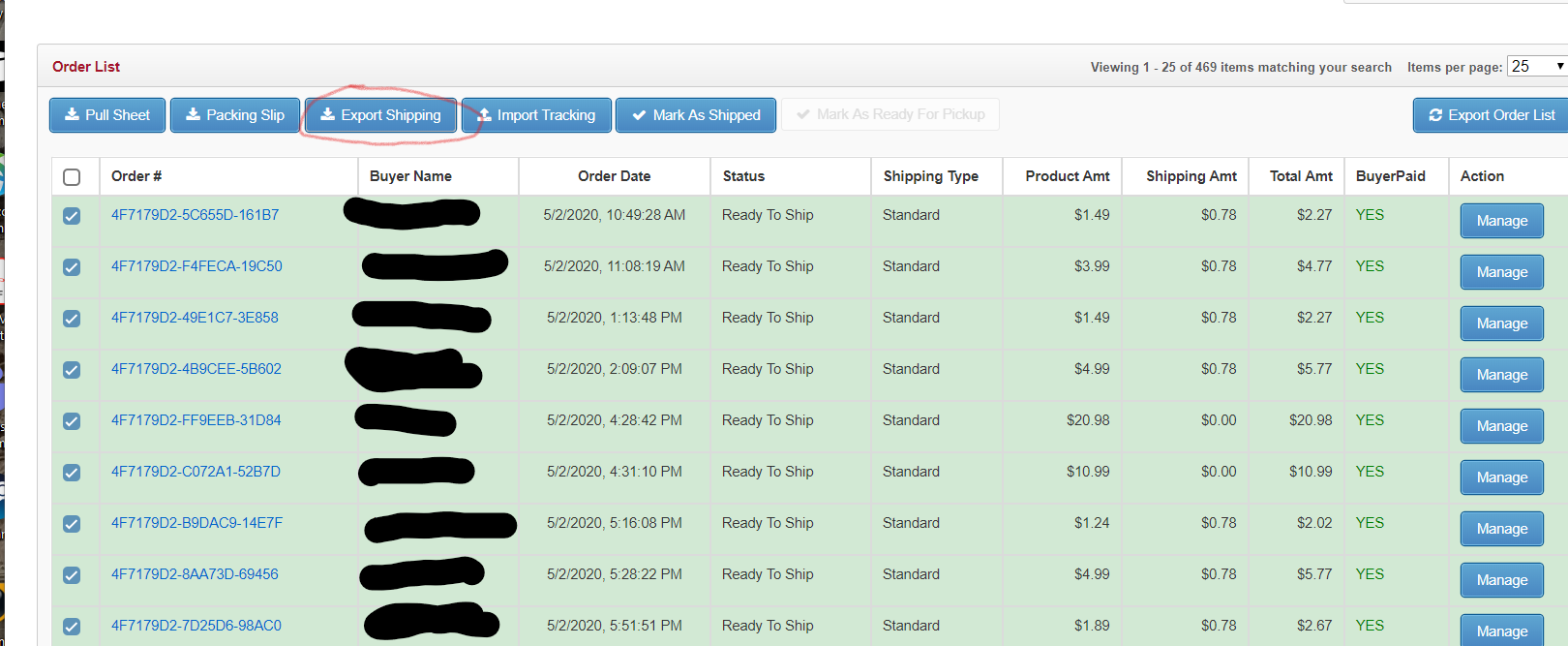The height and width of the screenshot is (646, 1568).
Task: Uncheck order 4F7179D2-FF9EEB-31D84 checkbox
Action: coord(72,421)
